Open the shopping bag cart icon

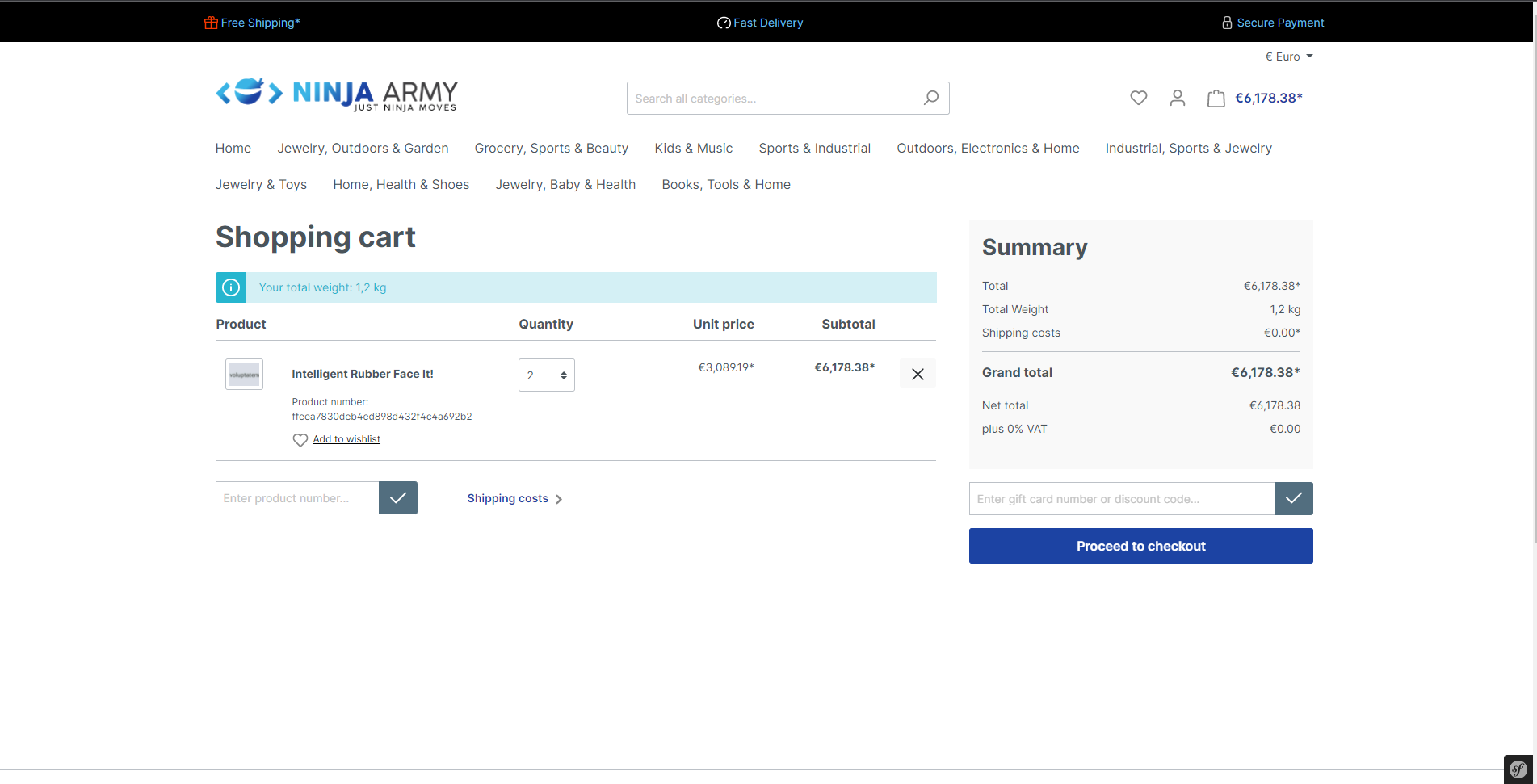click(1216, 99)
